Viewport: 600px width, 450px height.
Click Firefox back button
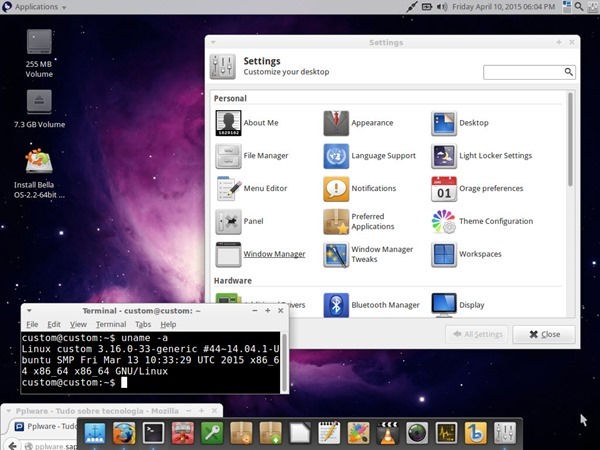coord(12,445)
